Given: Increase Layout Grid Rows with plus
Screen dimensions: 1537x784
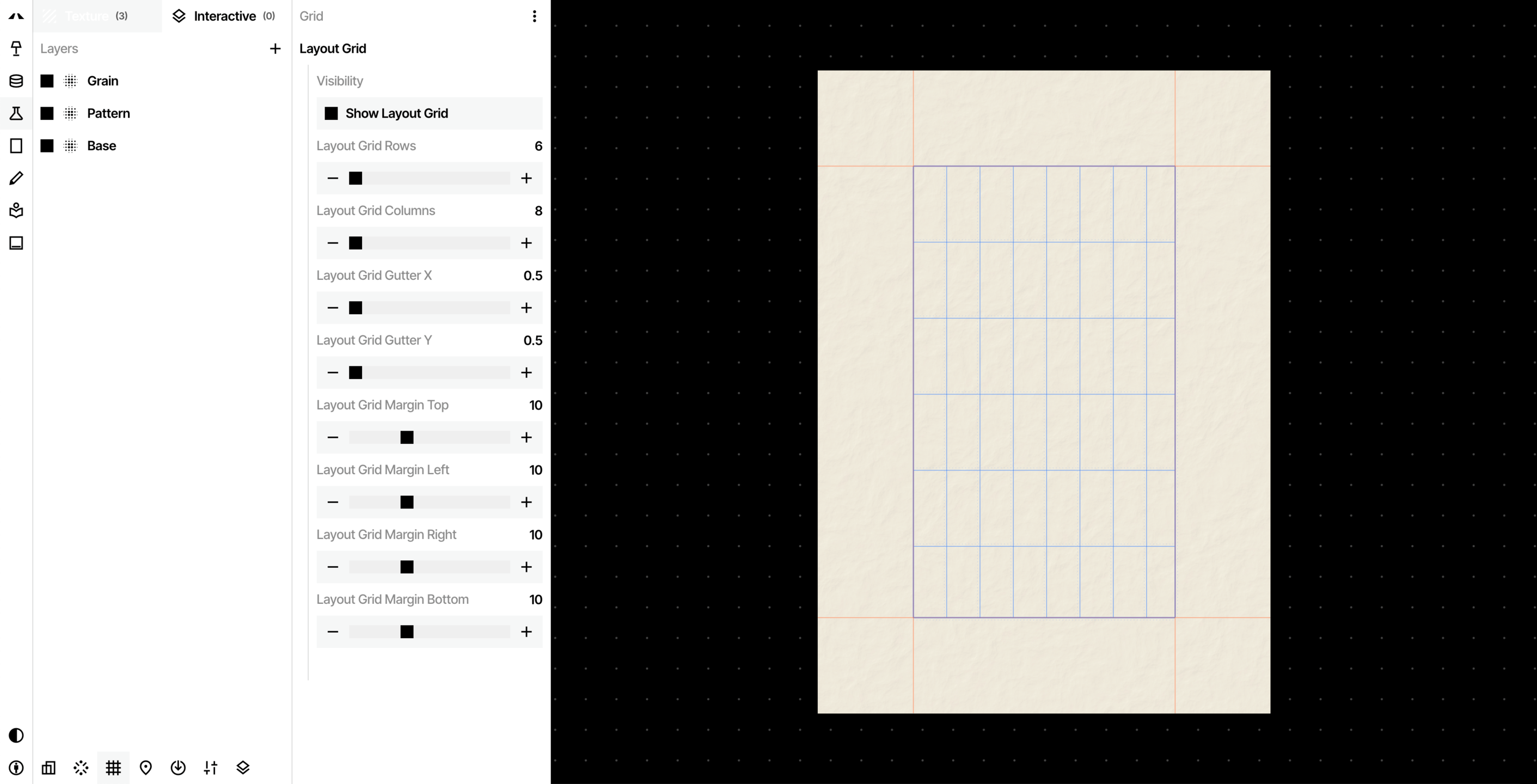Looking at the screenshot, I should click(525, 179).
